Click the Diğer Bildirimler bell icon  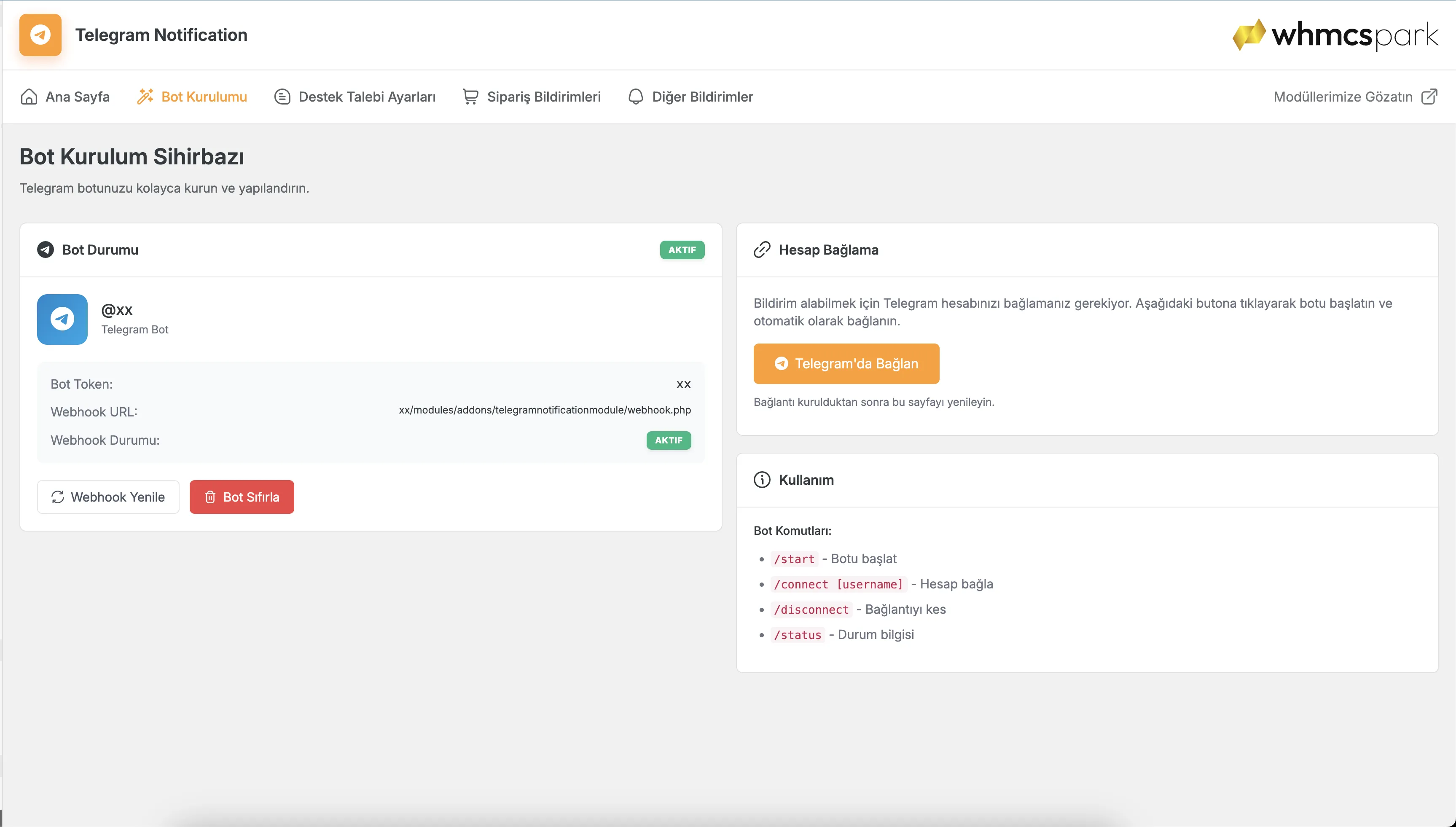coord(636,97)
